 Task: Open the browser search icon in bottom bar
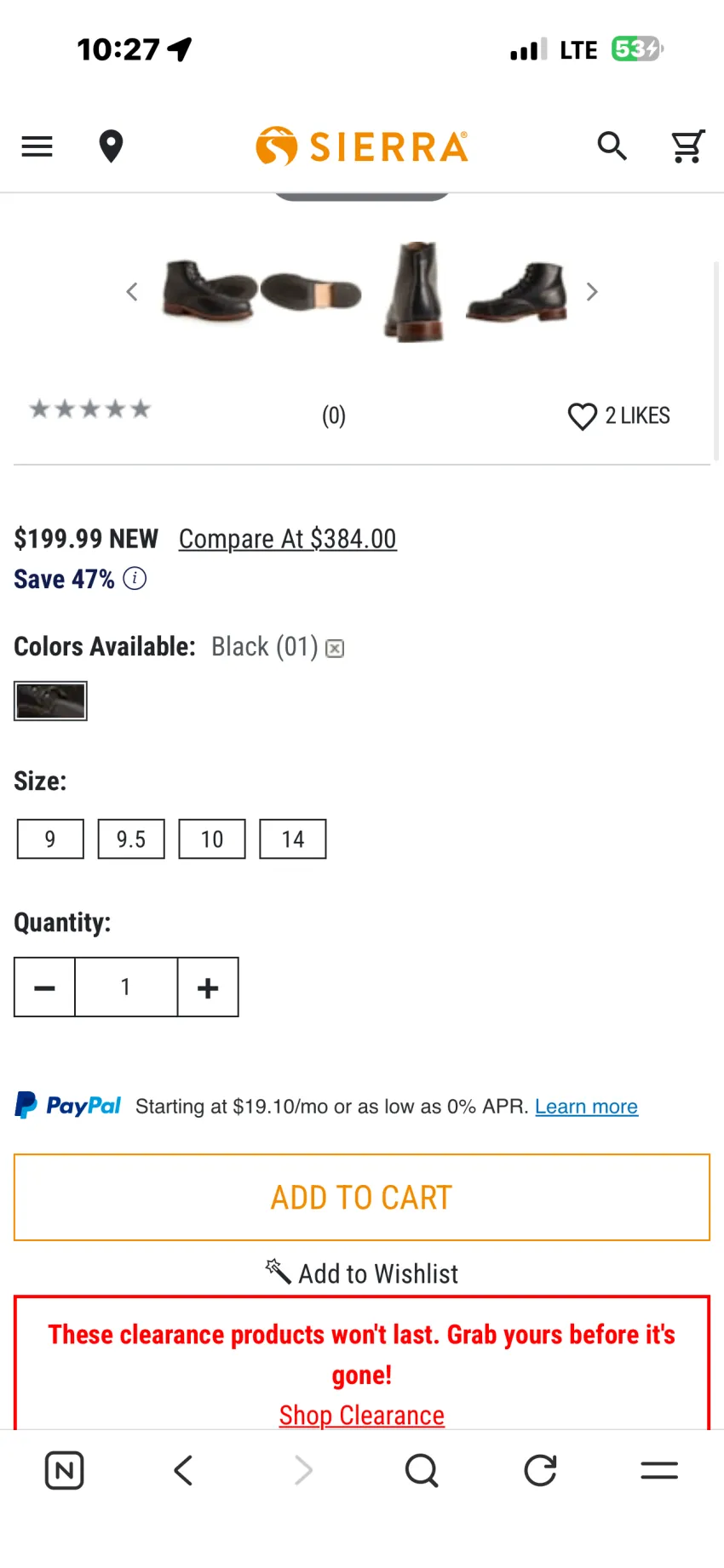(x=422, y=1470)
